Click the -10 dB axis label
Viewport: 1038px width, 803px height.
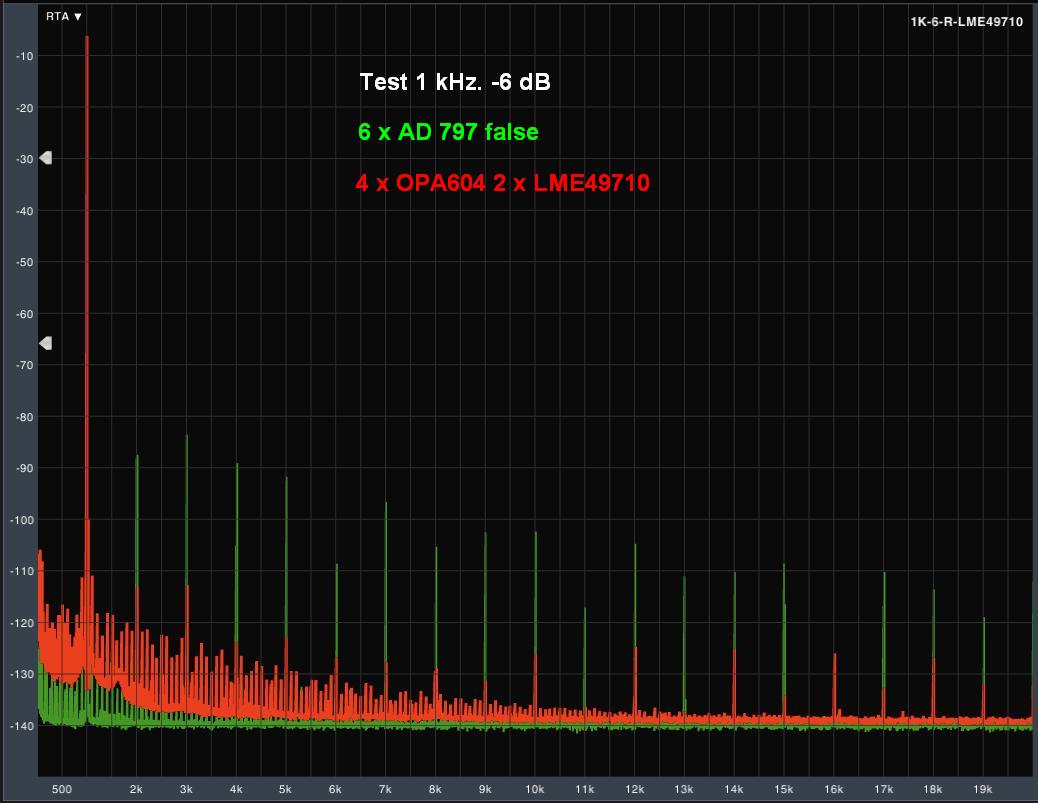coord(24,56)
